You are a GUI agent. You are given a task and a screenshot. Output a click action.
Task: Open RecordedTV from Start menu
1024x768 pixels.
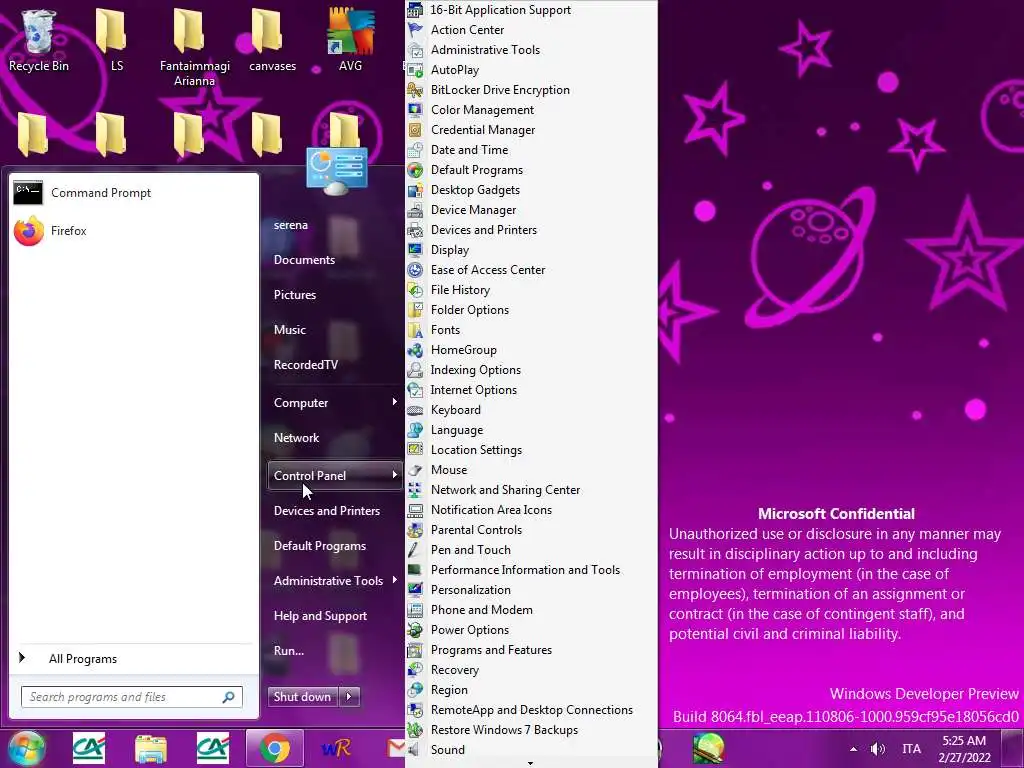pyautogui.click(x=306, y=365)
